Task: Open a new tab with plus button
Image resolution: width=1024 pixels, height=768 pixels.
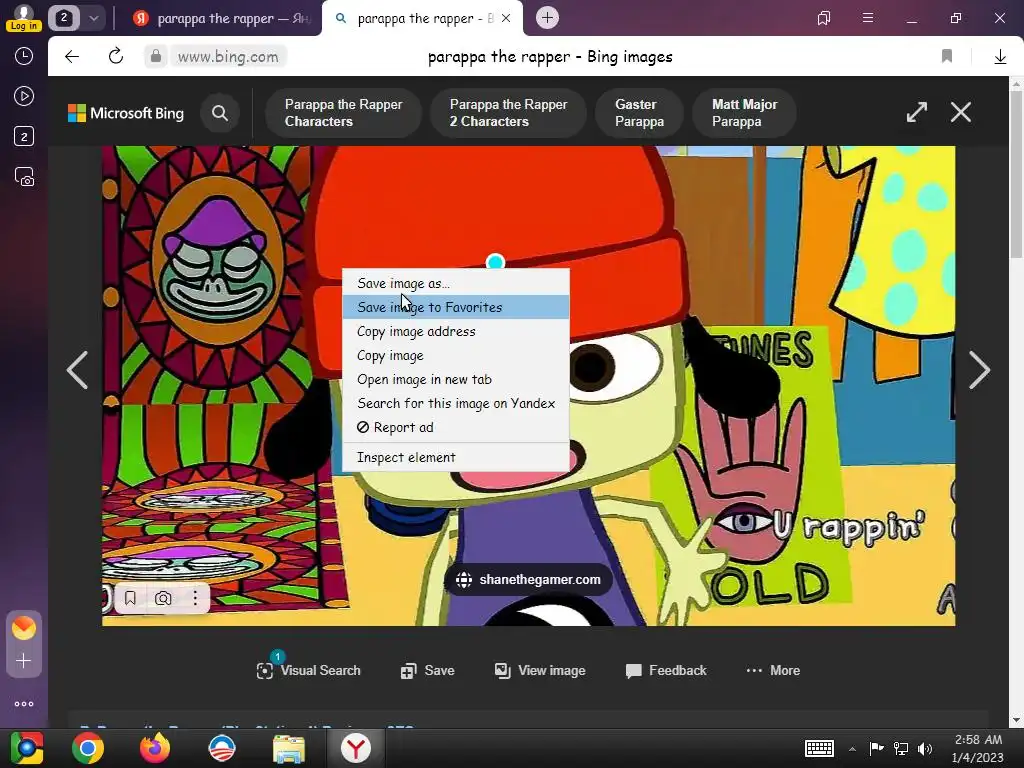Action: [547, 18]
